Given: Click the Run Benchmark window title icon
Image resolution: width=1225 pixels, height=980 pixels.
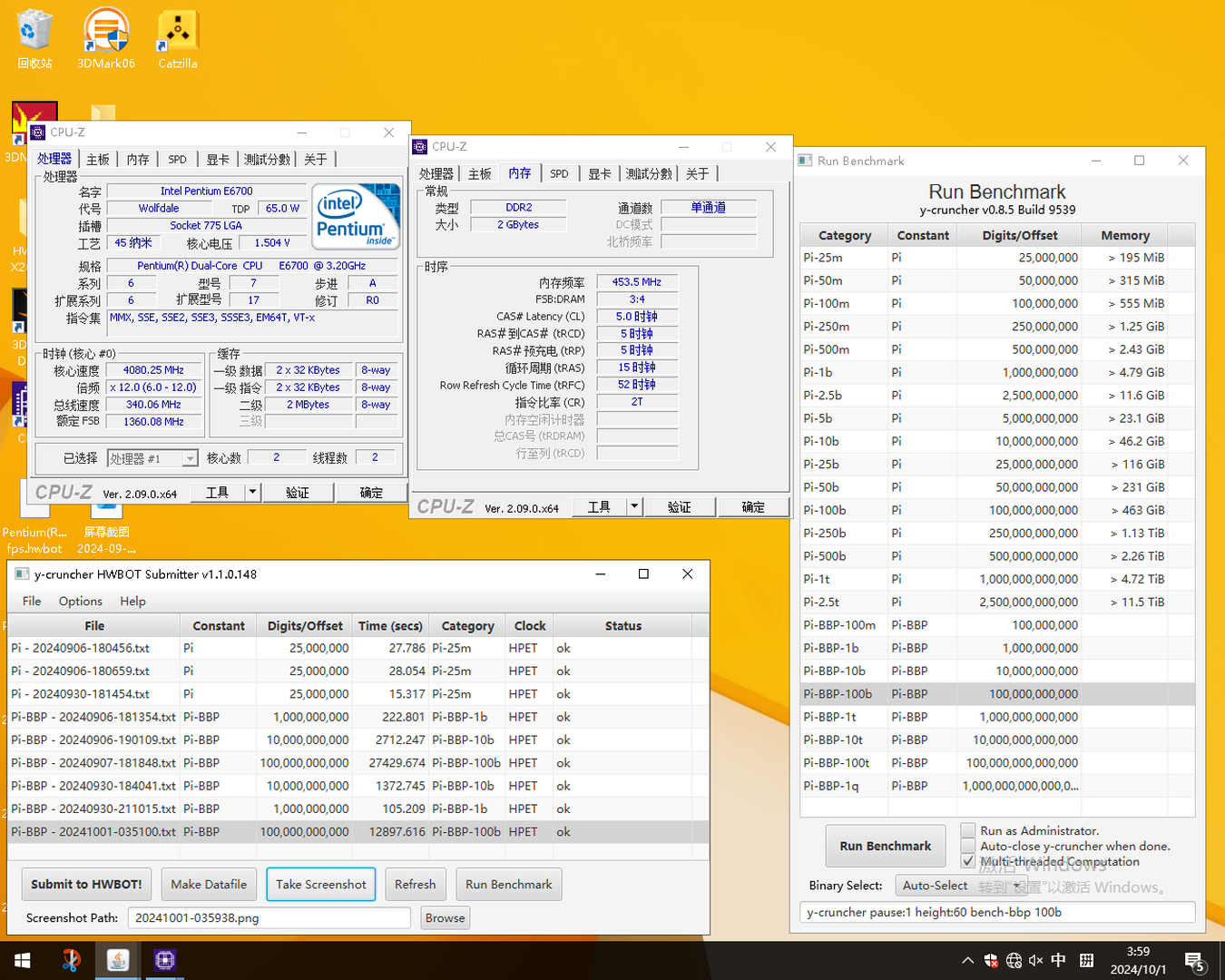Looking at the screenshot, I should pyautogui.click(x=805, y=161).
